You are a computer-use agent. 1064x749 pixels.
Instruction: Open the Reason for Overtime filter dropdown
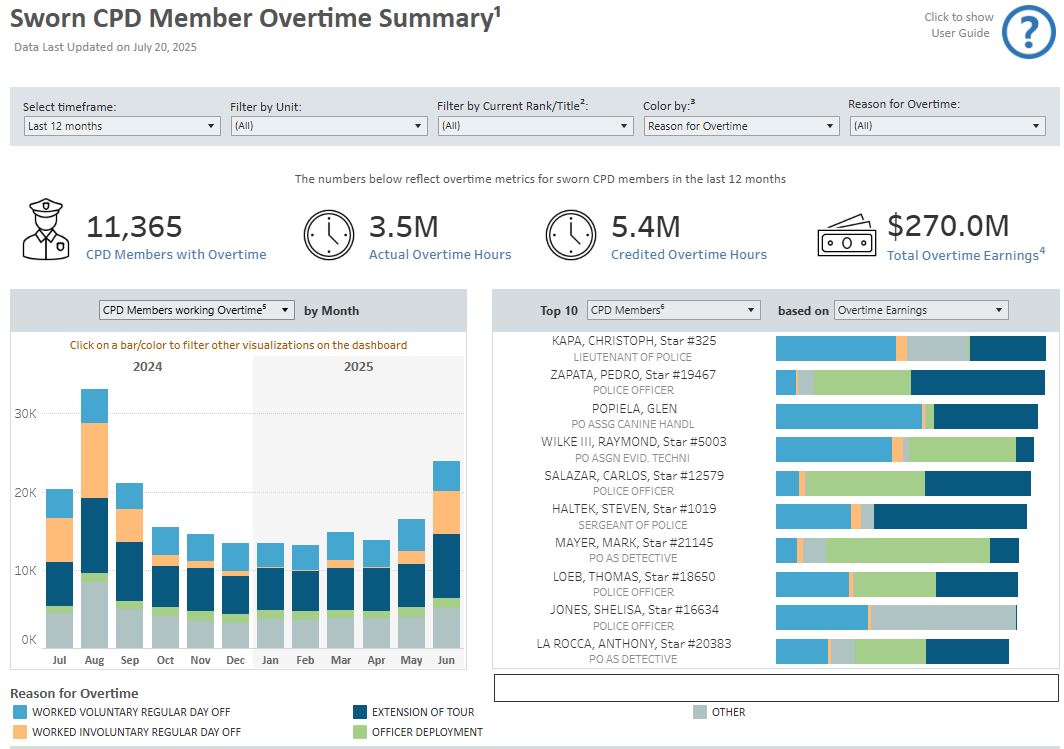click(947, 126)
